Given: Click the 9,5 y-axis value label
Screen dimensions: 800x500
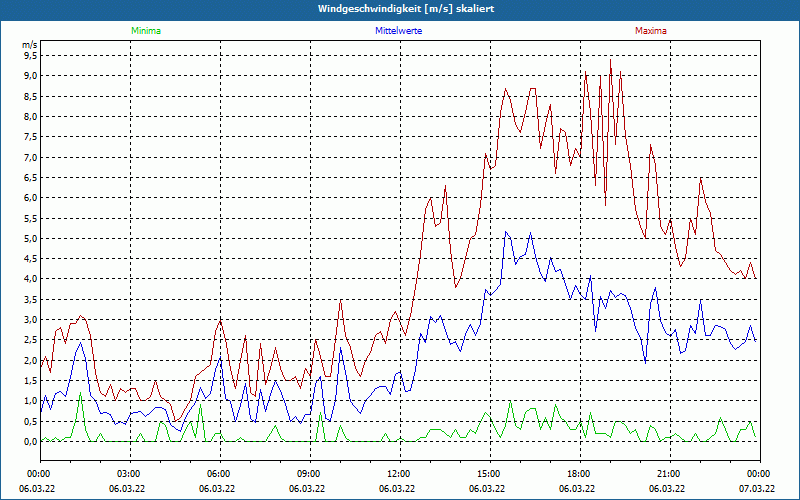Looking at the screenshot, I should click(30, 56).
